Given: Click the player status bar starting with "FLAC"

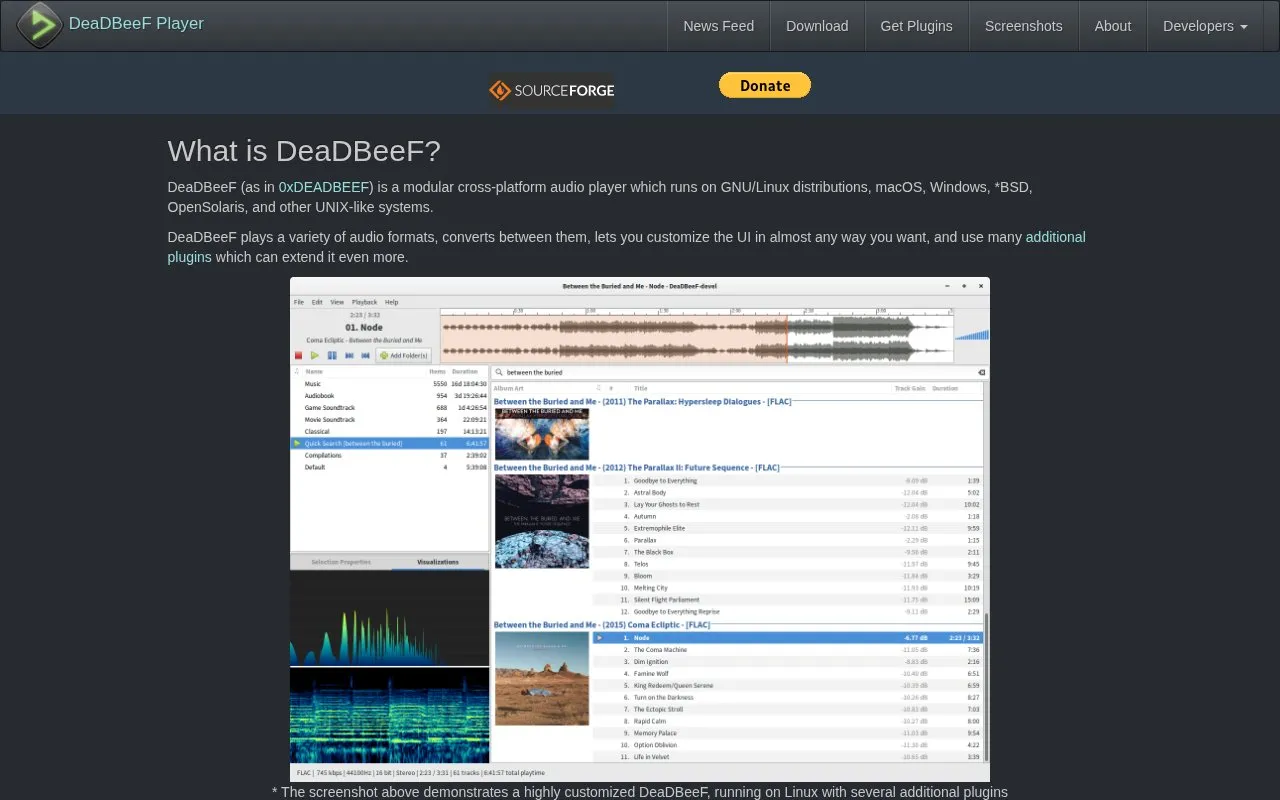Looking at the screenshot, I should point(640,773).
